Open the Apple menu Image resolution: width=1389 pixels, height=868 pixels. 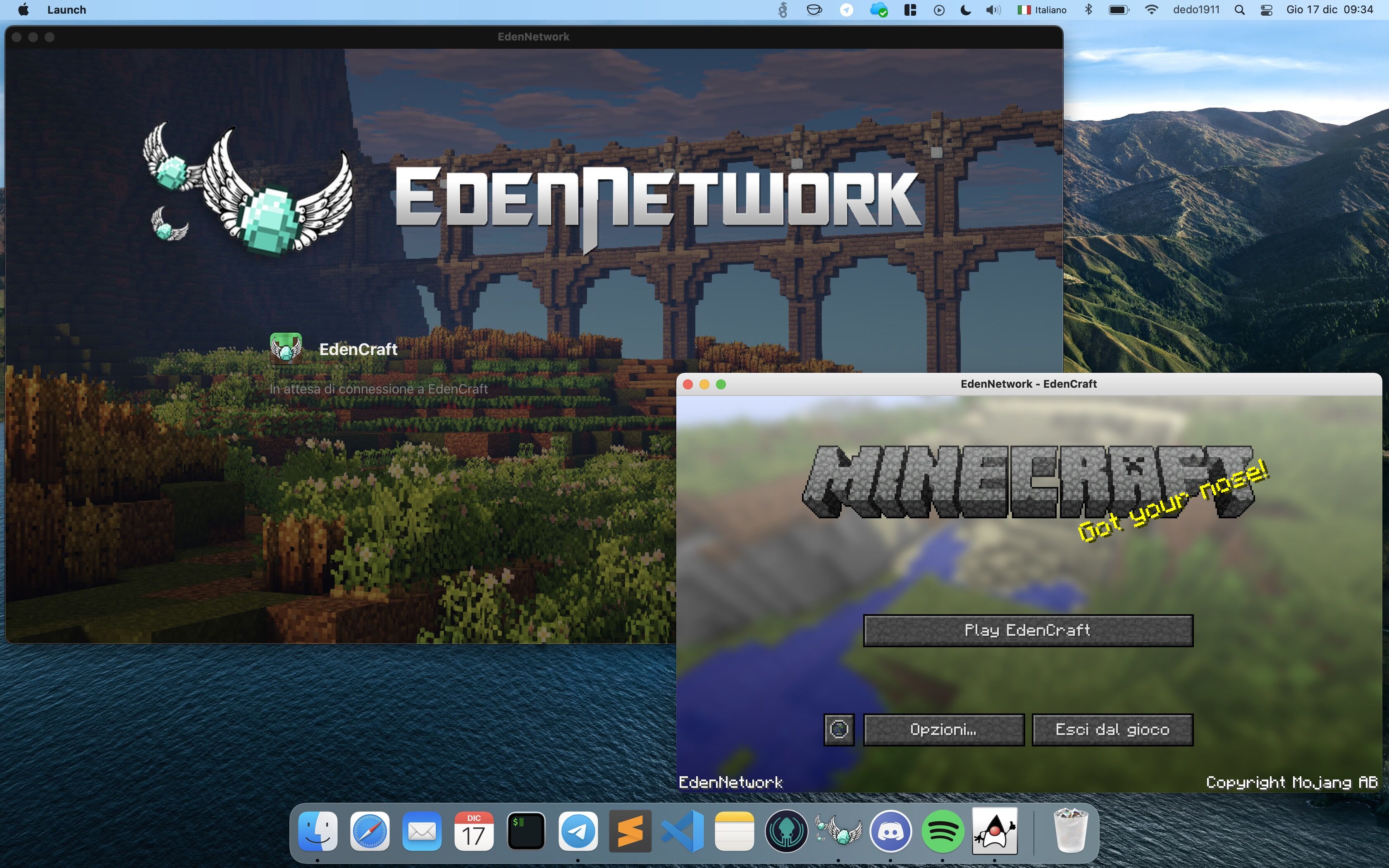tap(24, 10)
